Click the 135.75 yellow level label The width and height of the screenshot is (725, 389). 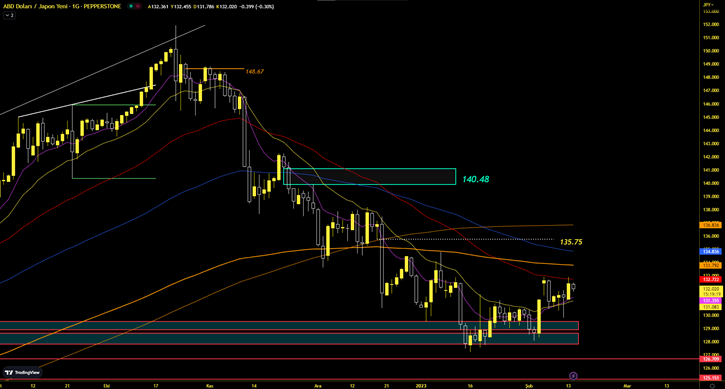point(571,242)
